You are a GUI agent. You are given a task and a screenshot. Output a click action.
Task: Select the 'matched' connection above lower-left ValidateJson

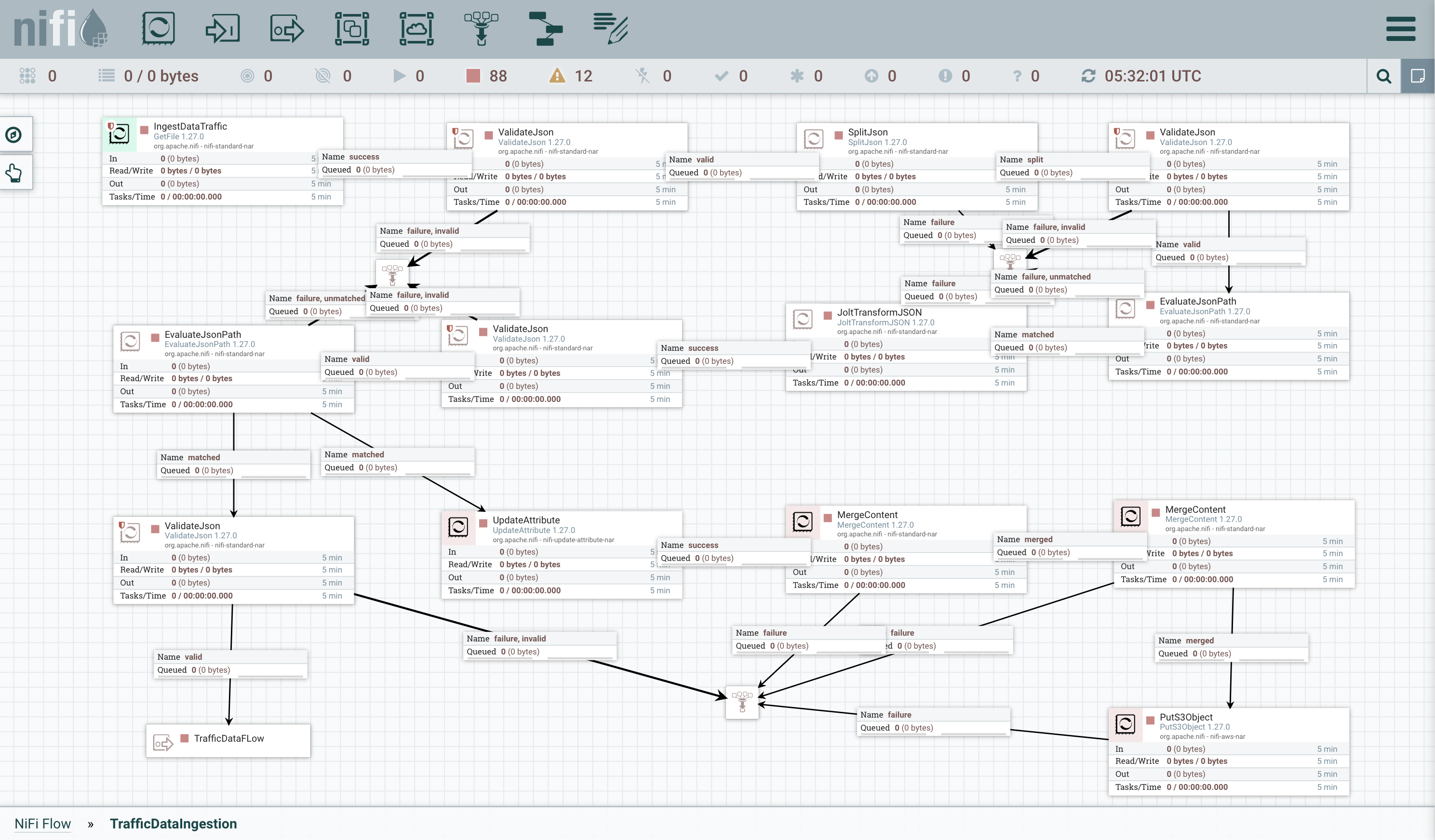click(x=233, y=464)
